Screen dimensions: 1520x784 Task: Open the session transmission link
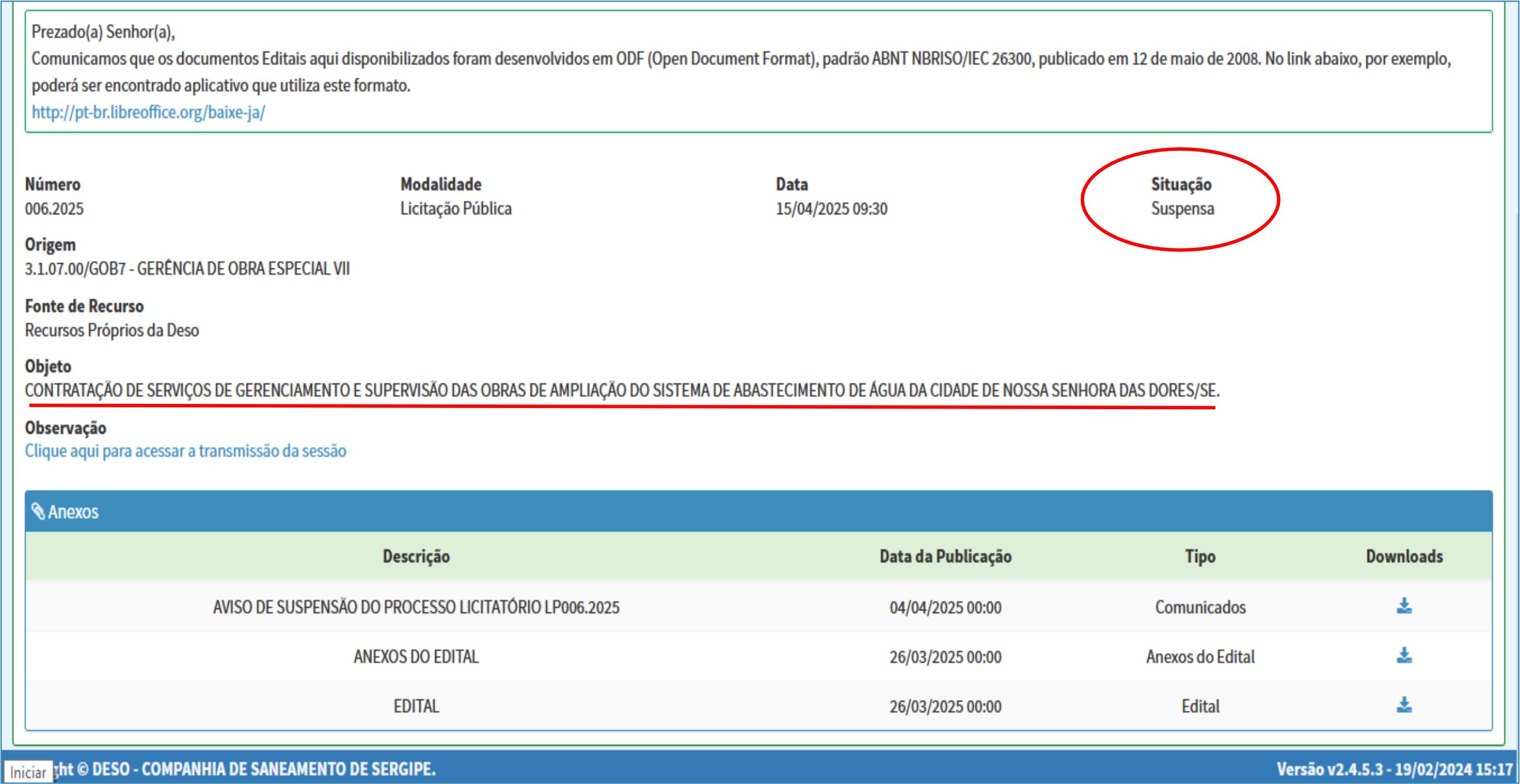185,450
